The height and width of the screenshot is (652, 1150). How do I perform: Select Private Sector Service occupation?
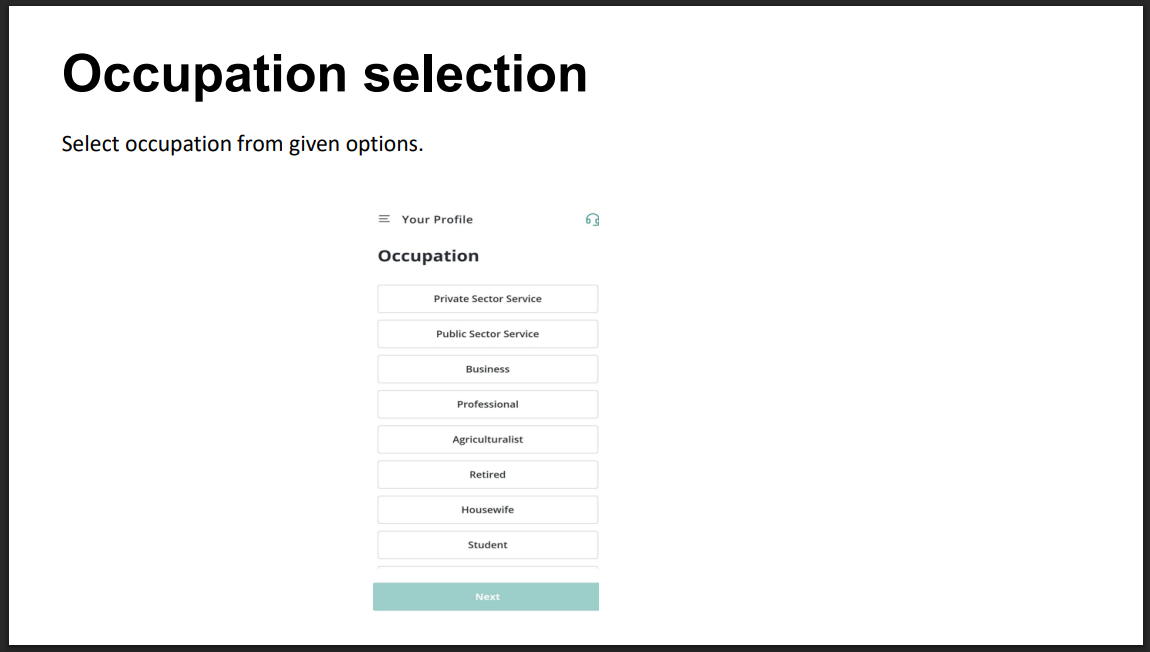coord(488,299)
